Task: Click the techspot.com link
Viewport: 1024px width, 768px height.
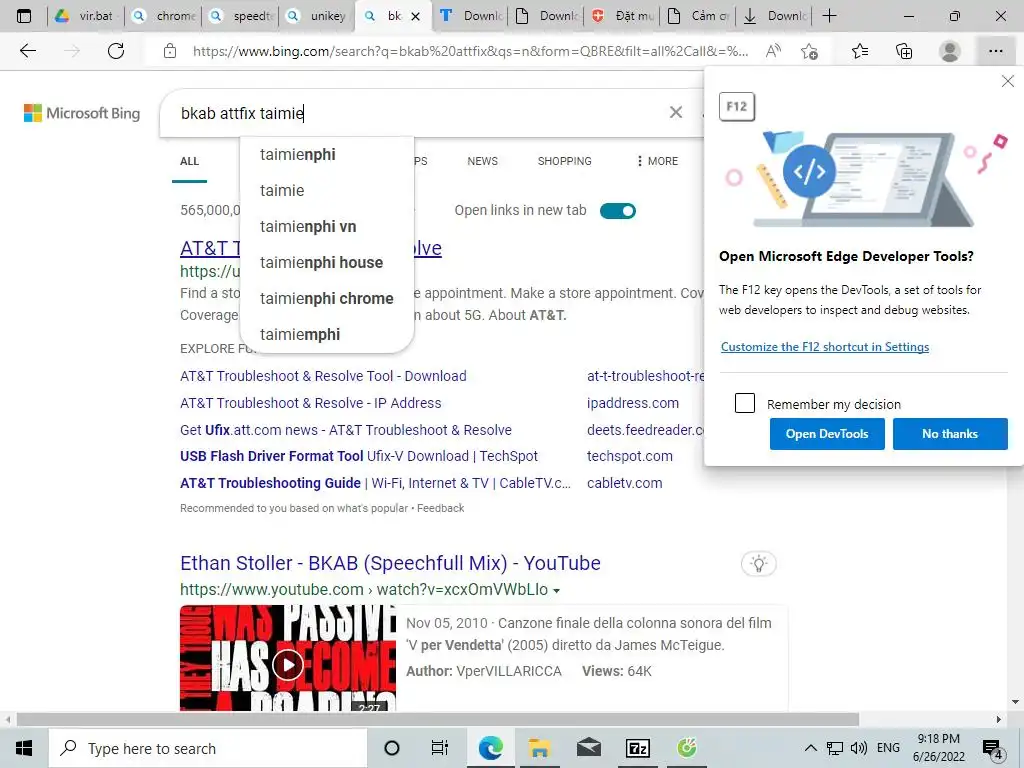Action: click(x=630, y=456)
